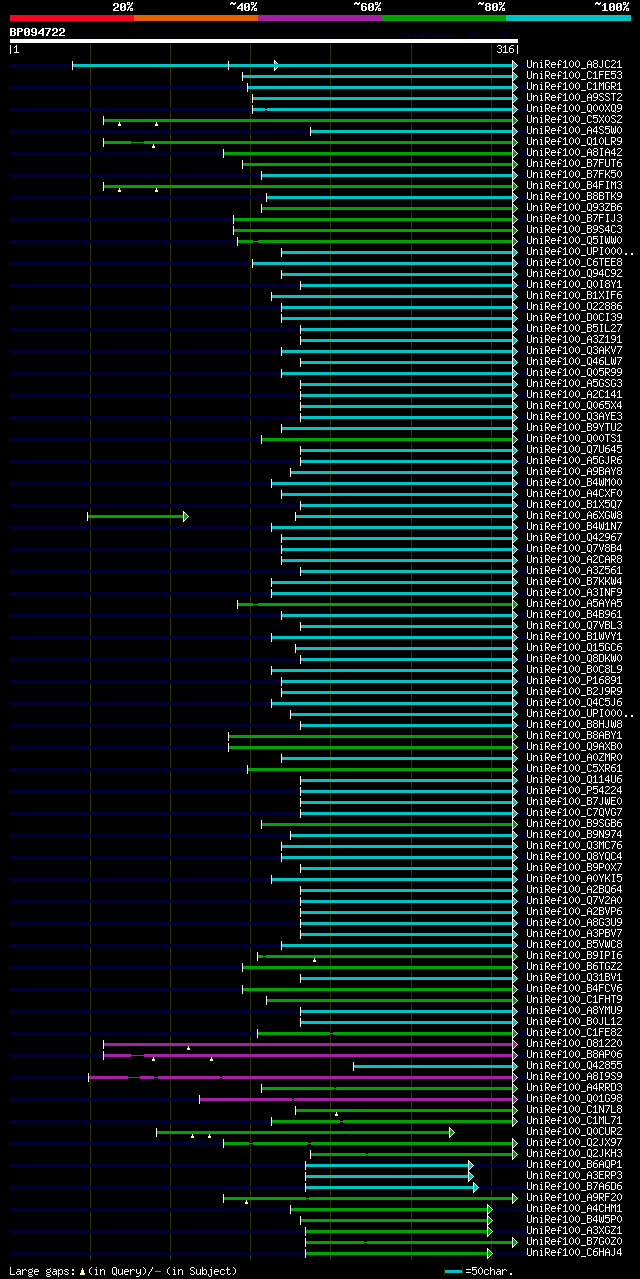Click the short green alignment bar for A6XGW8
Viewport: 640px width, 1279px height.
(x=137, y=516)
